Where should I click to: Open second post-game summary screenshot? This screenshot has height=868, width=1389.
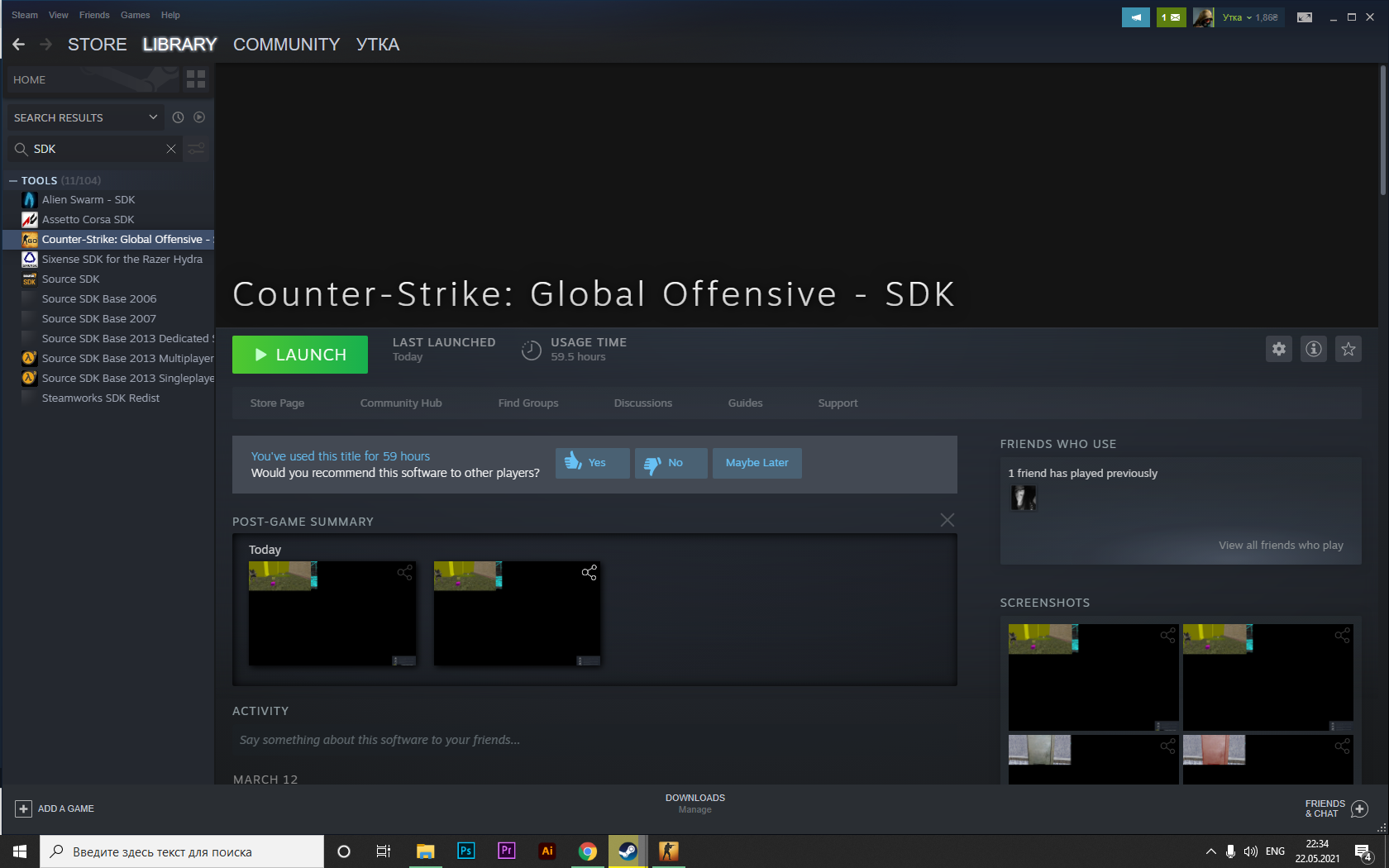(x=518, y=613)
